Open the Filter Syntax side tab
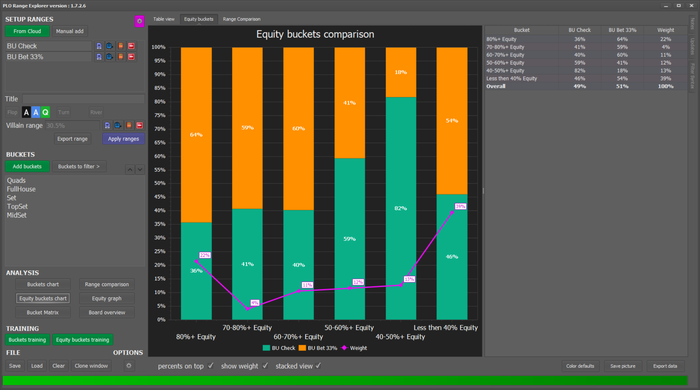This screenshot has height=390, width=700. point(692,75)
